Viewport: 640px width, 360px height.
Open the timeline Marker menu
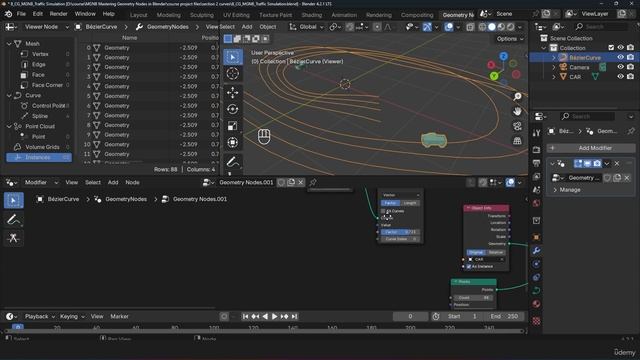119,316
